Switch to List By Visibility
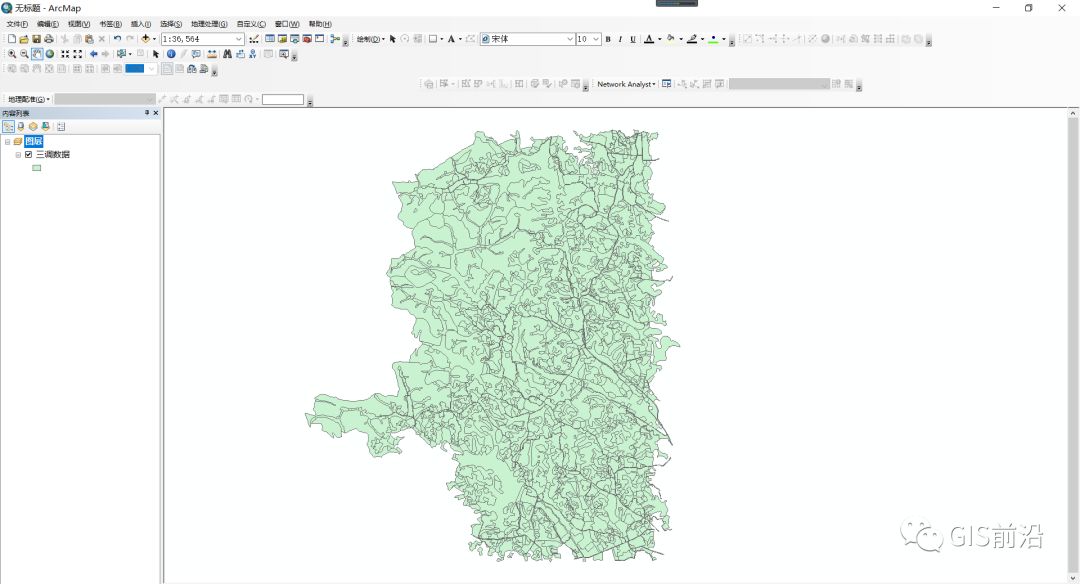This screenshot has height=584, width=1080. pos(33,127)
